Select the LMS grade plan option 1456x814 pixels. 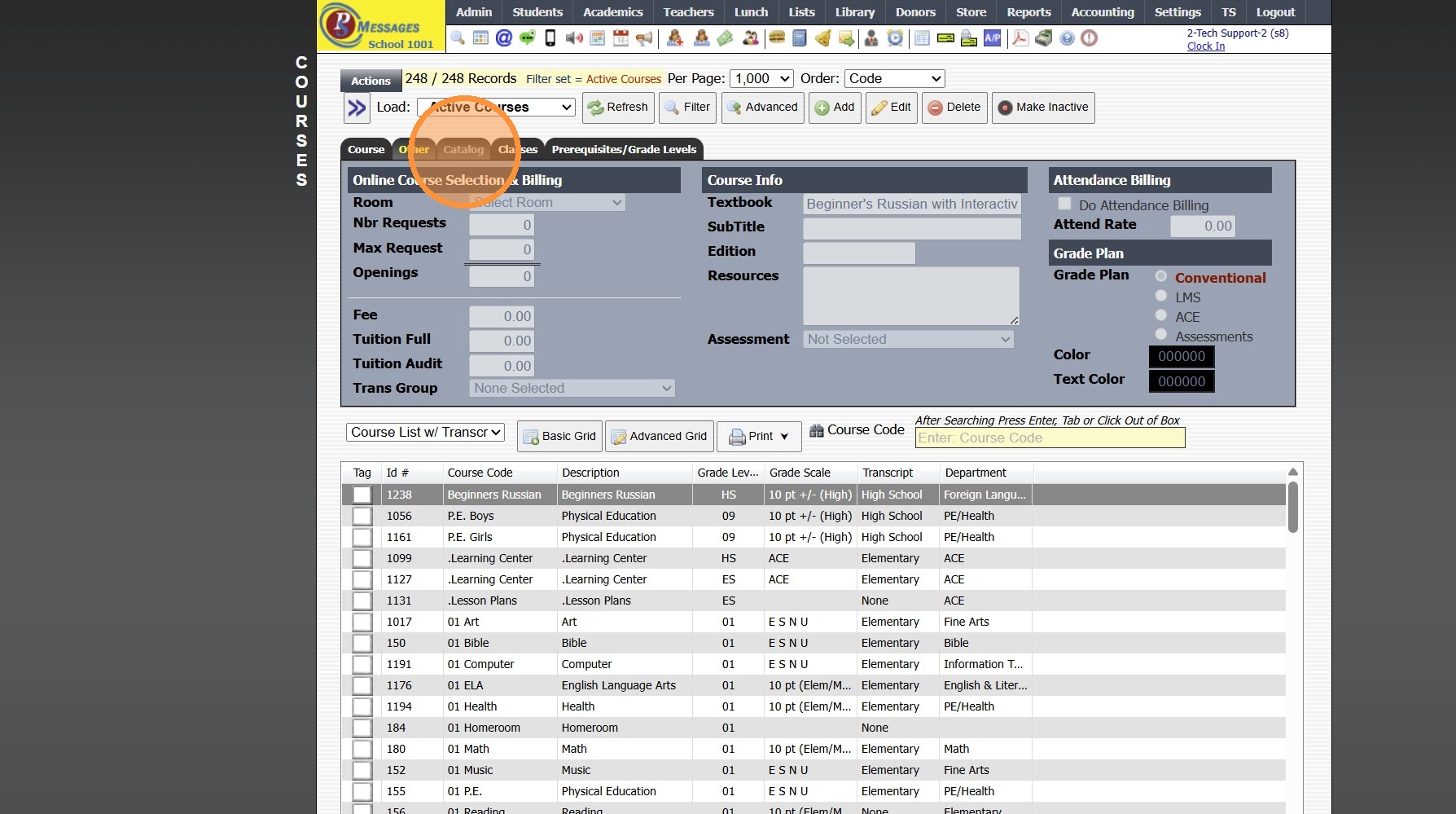pos(1161,296)
